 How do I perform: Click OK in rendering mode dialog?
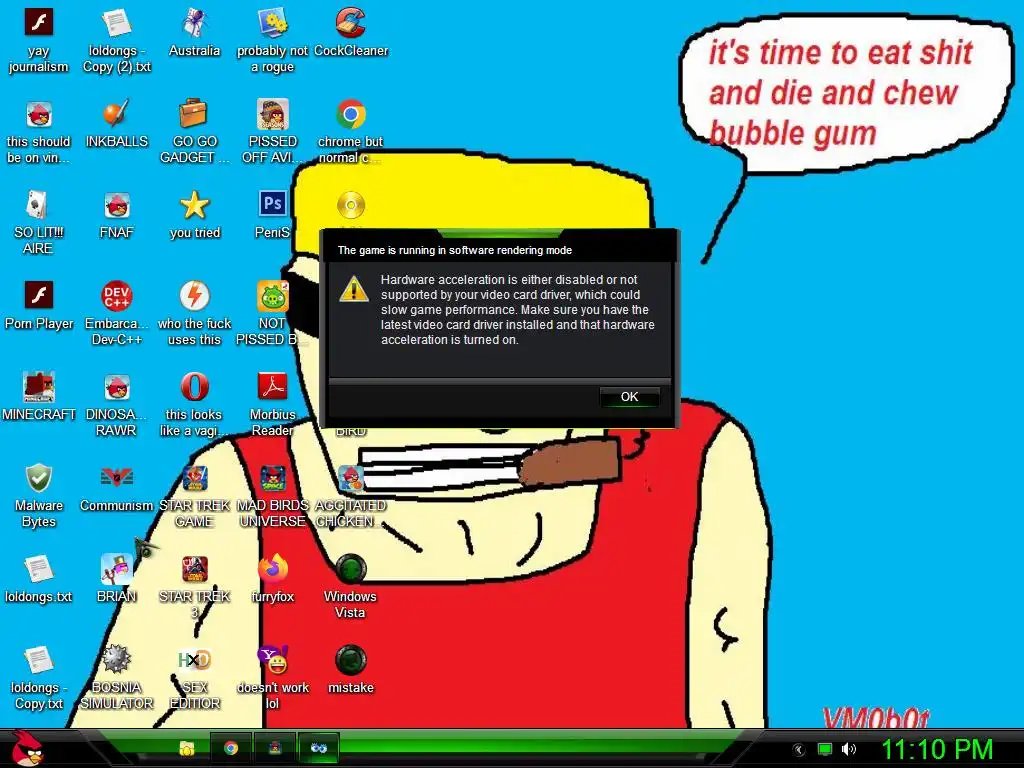click(630, 396)
